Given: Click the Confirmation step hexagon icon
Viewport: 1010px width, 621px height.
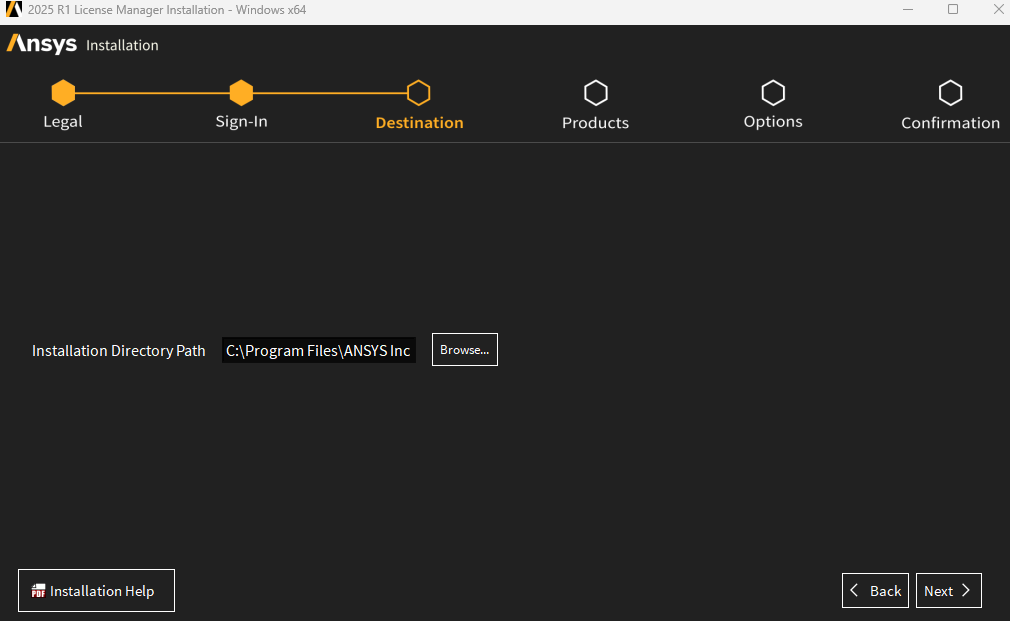Looking at the screenshot, I should [950, 93].
